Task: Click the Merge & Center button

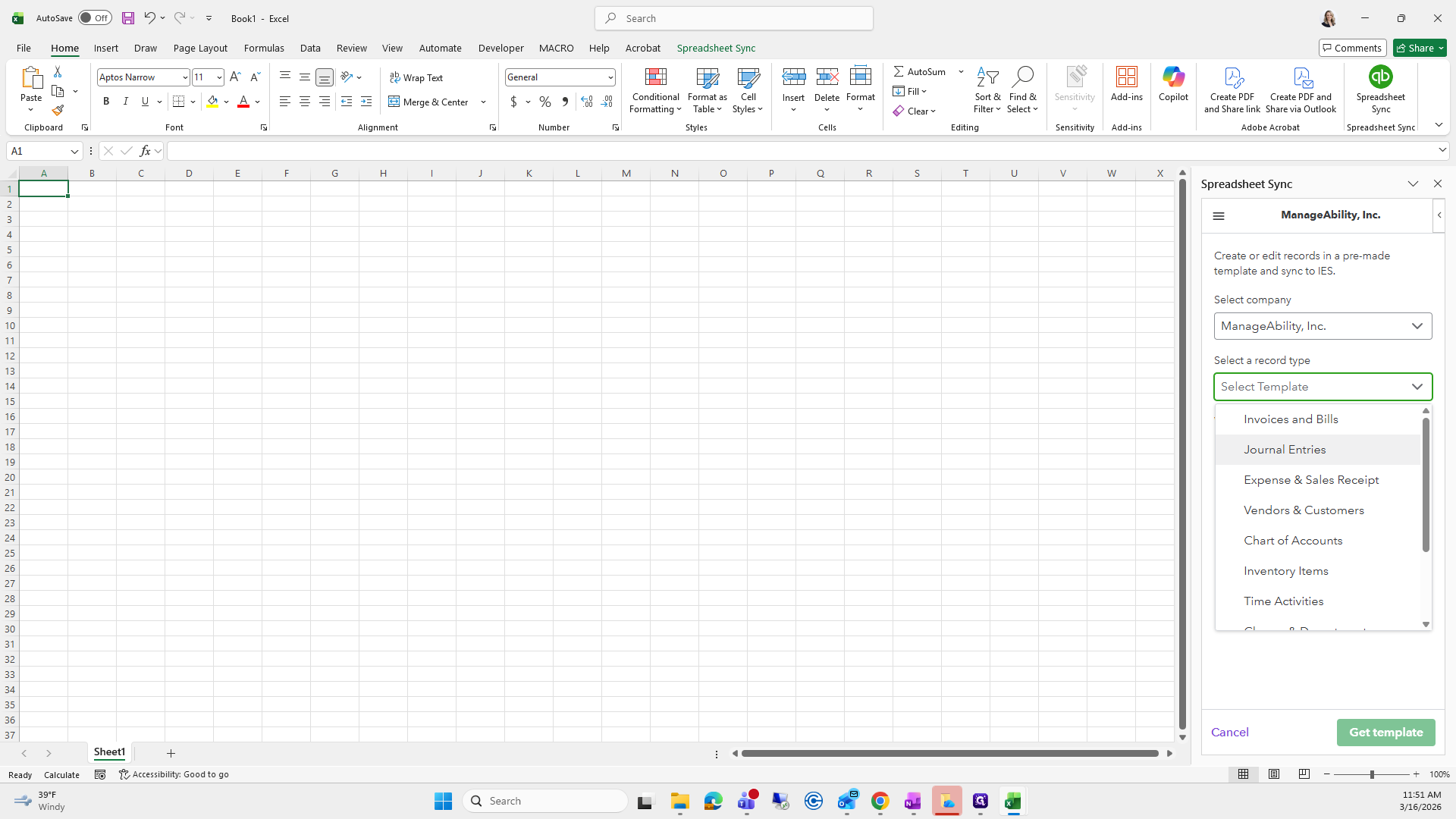Action: click(429, 102)
